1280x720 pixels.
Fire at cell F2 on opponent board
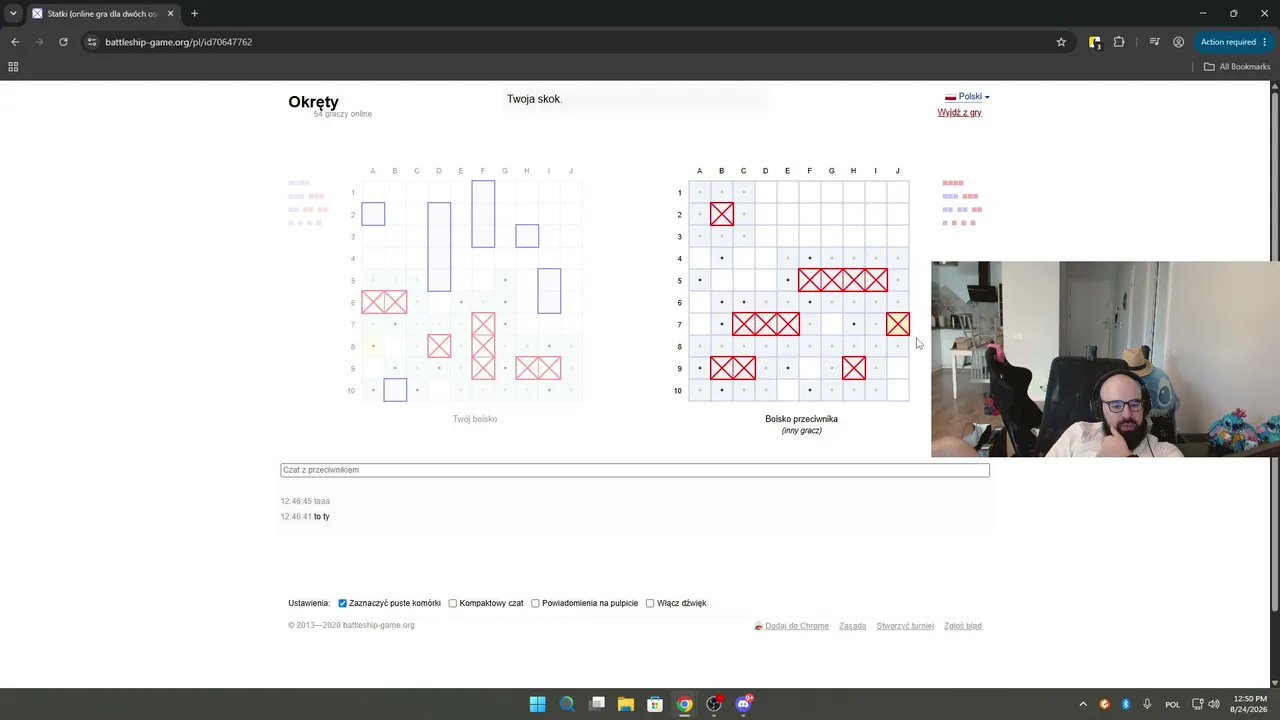click(810, 214)
